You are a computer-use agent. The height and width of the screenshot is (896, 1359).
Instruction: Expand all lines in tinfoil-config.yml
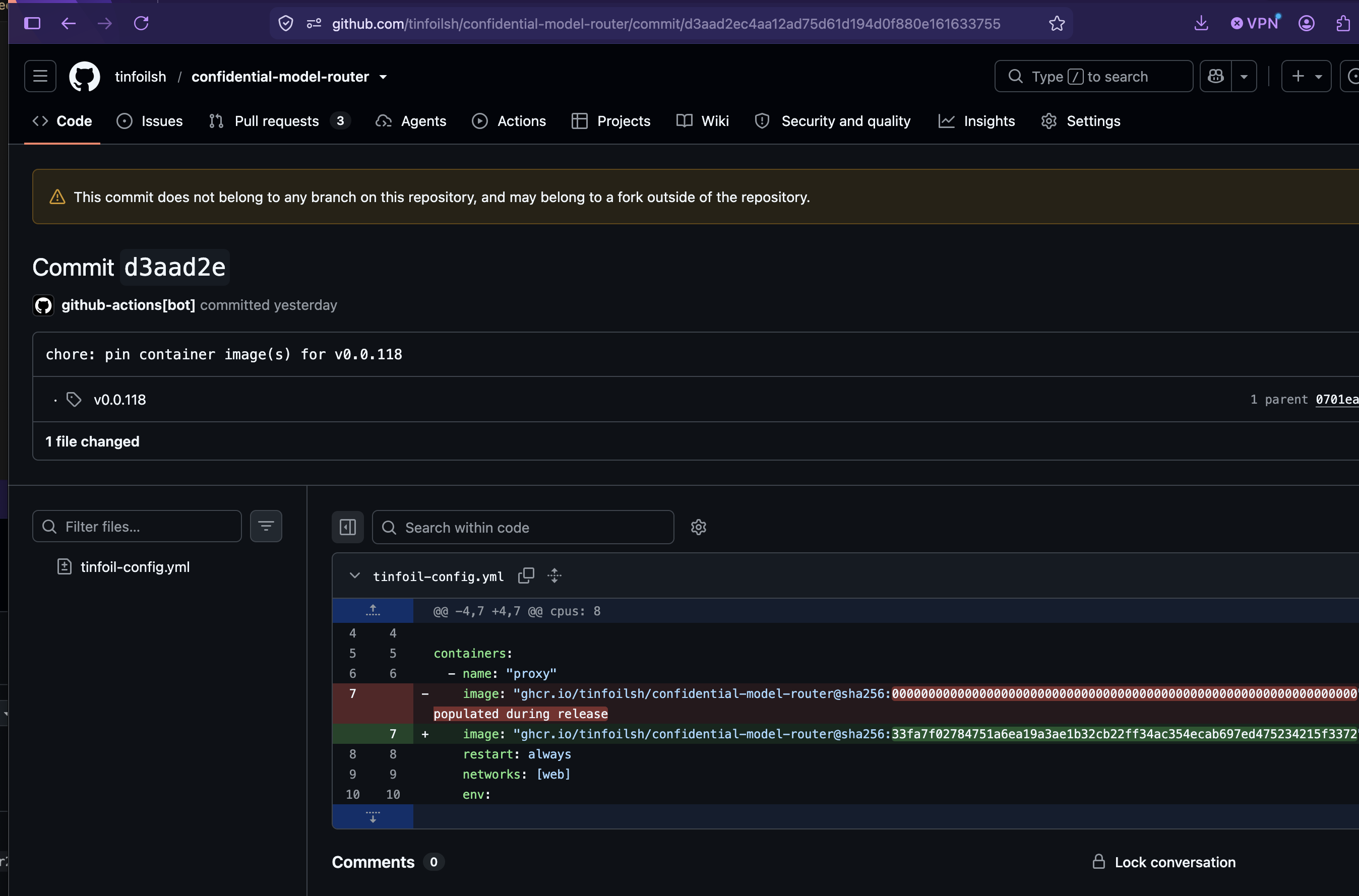554,575
